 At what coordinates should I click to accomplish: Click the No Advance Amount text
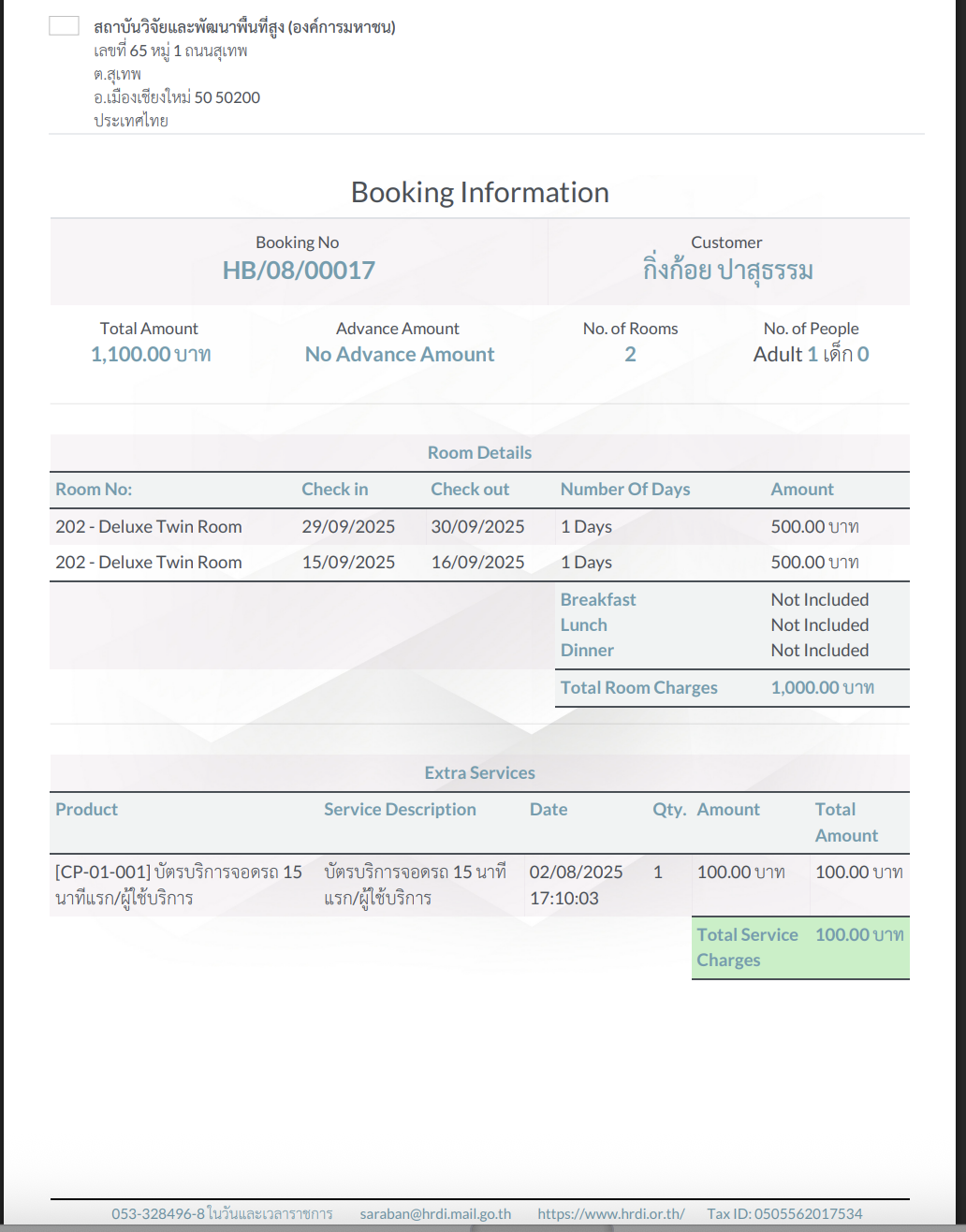tap(400, 354)
